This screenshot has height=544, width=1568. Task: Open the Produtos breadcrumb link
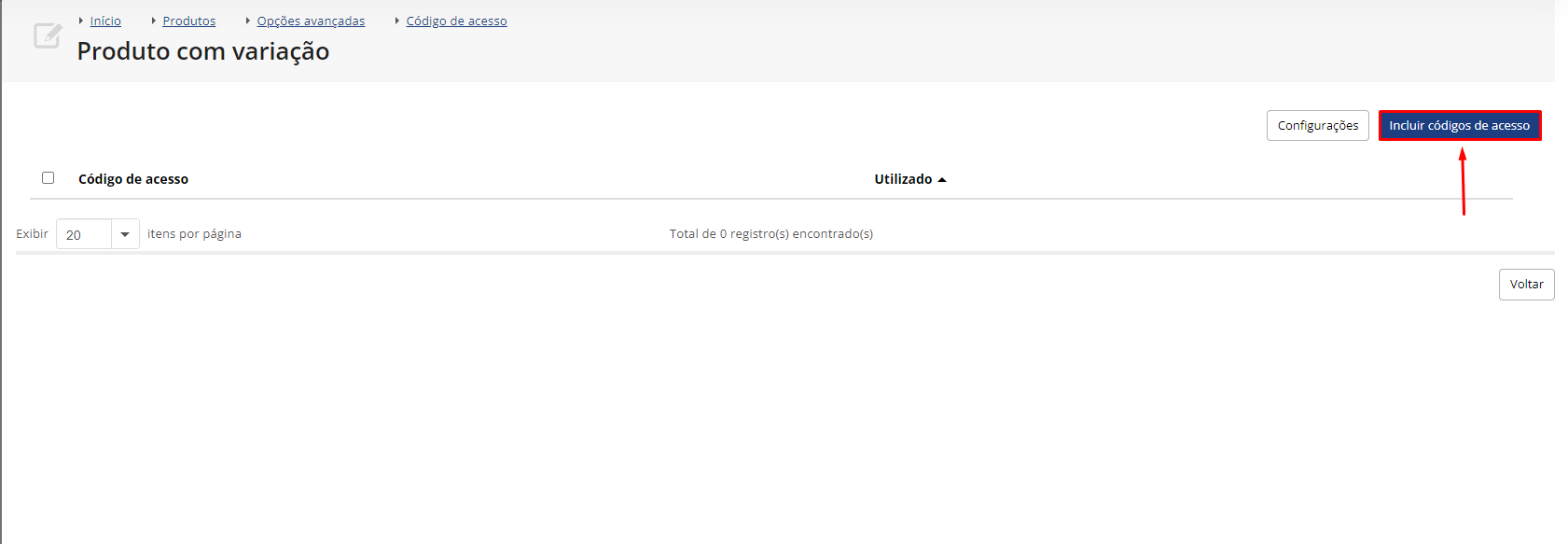[x=189, y=21]
